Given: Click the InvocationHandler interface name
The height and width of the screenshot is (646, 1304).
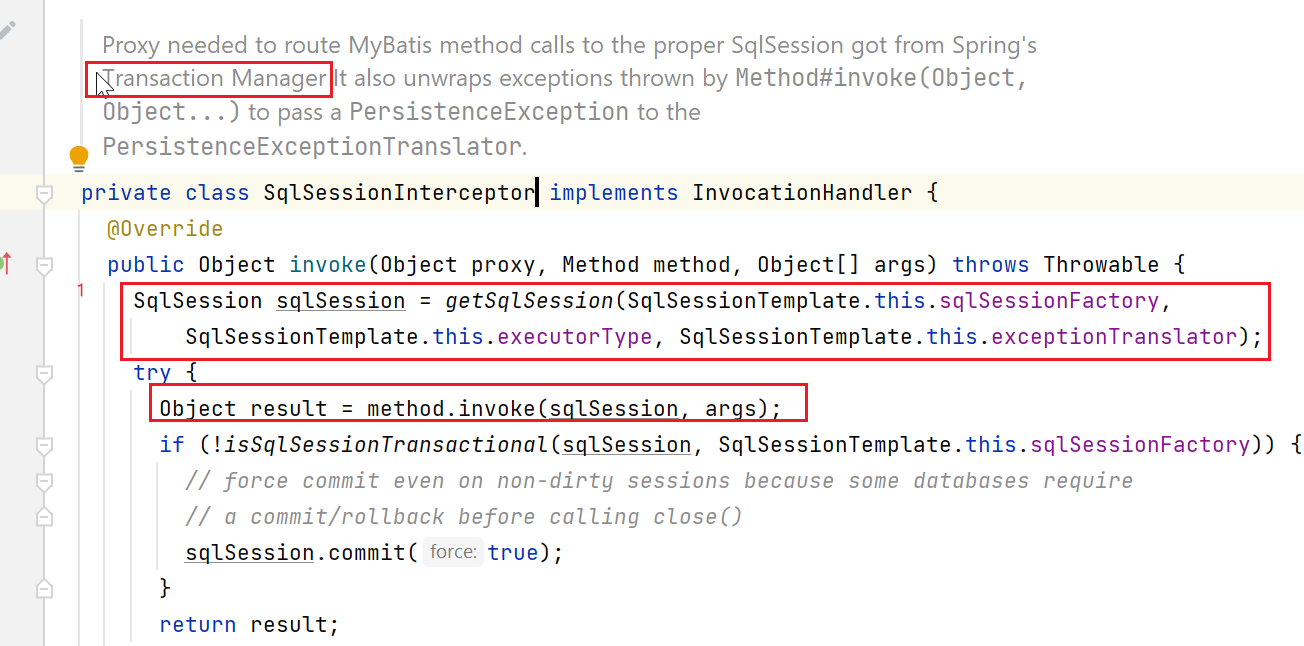Looking at the screenshot, I should (x=801, y=192).
